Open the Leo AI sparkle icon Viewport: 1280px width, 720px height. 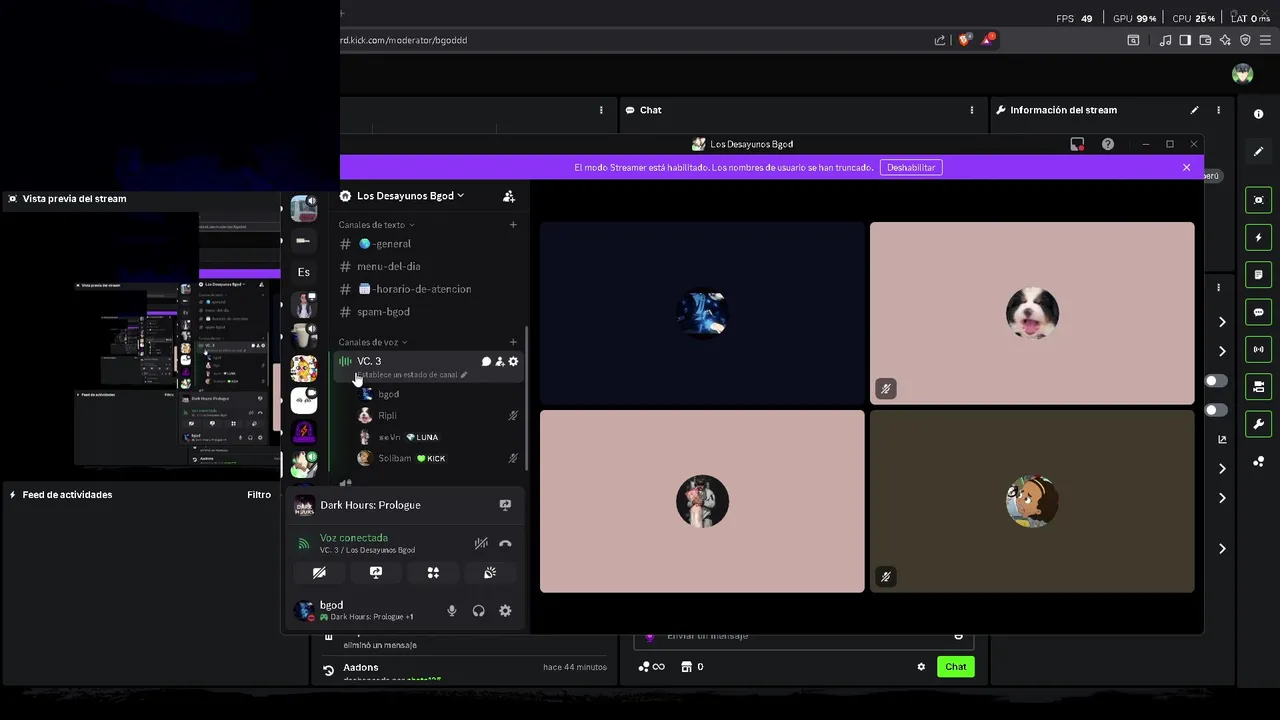pos(1225,40)
